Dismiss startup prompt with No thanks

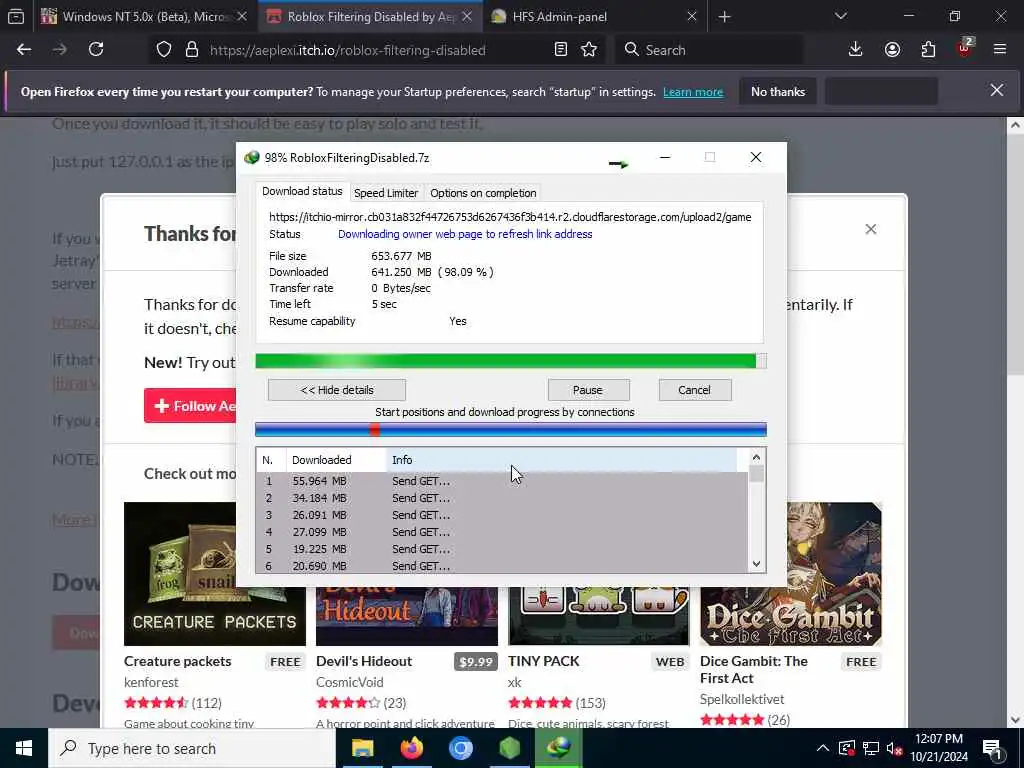[778, 92]
